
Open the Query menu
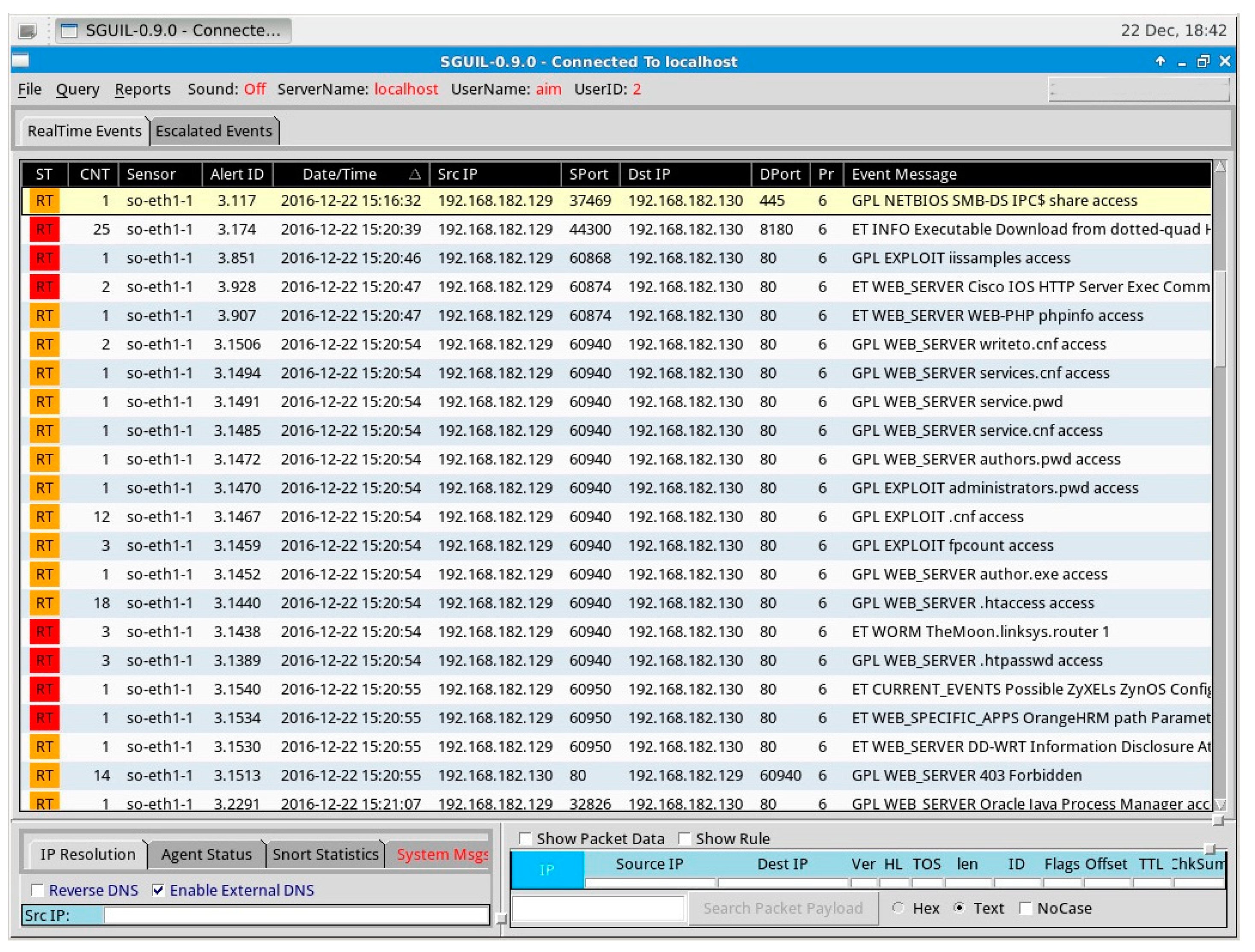click(x=78, y=90)
